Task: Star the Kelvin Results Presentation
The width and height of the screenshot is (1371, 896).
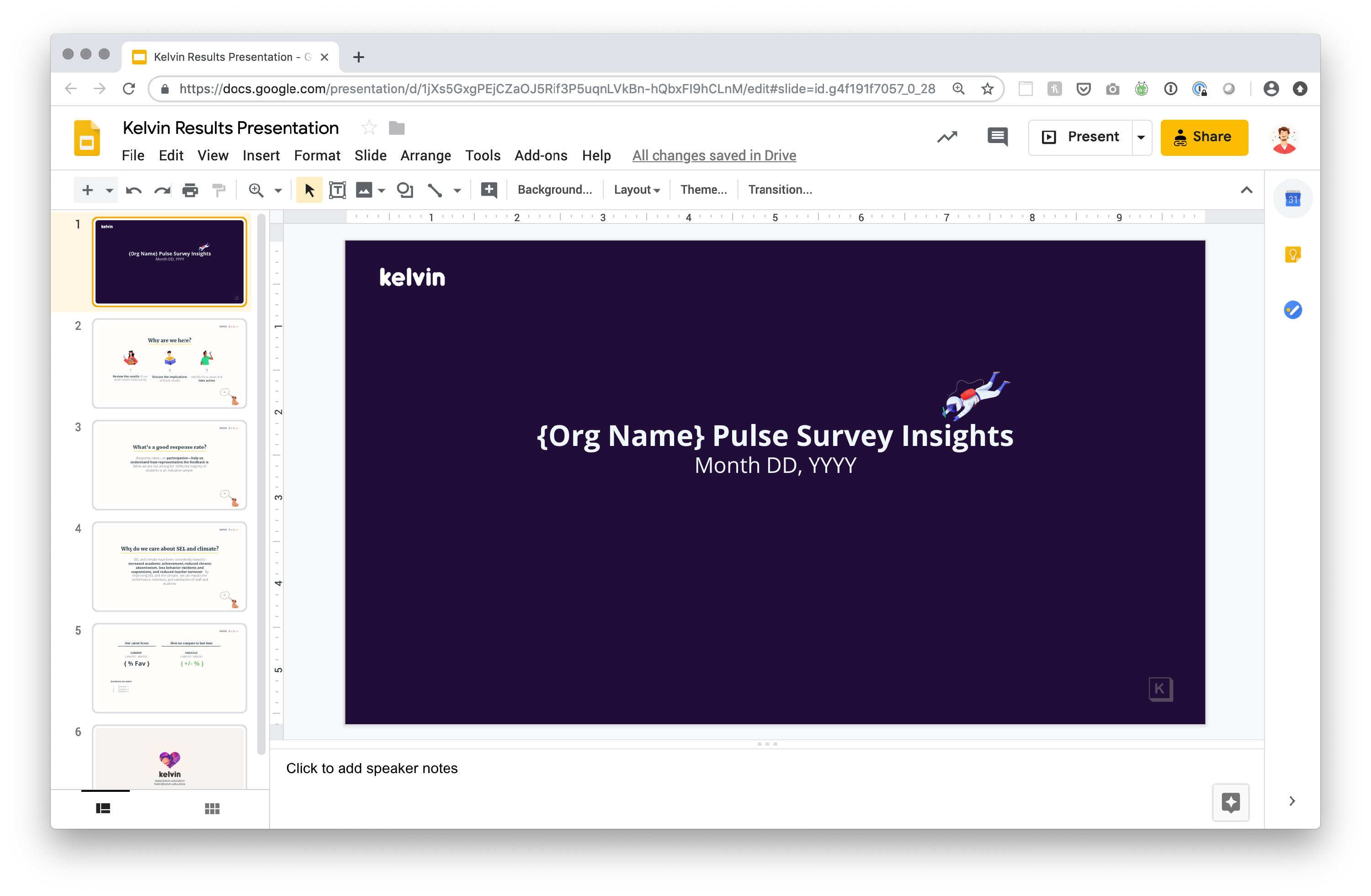Action: pos(369,128)
